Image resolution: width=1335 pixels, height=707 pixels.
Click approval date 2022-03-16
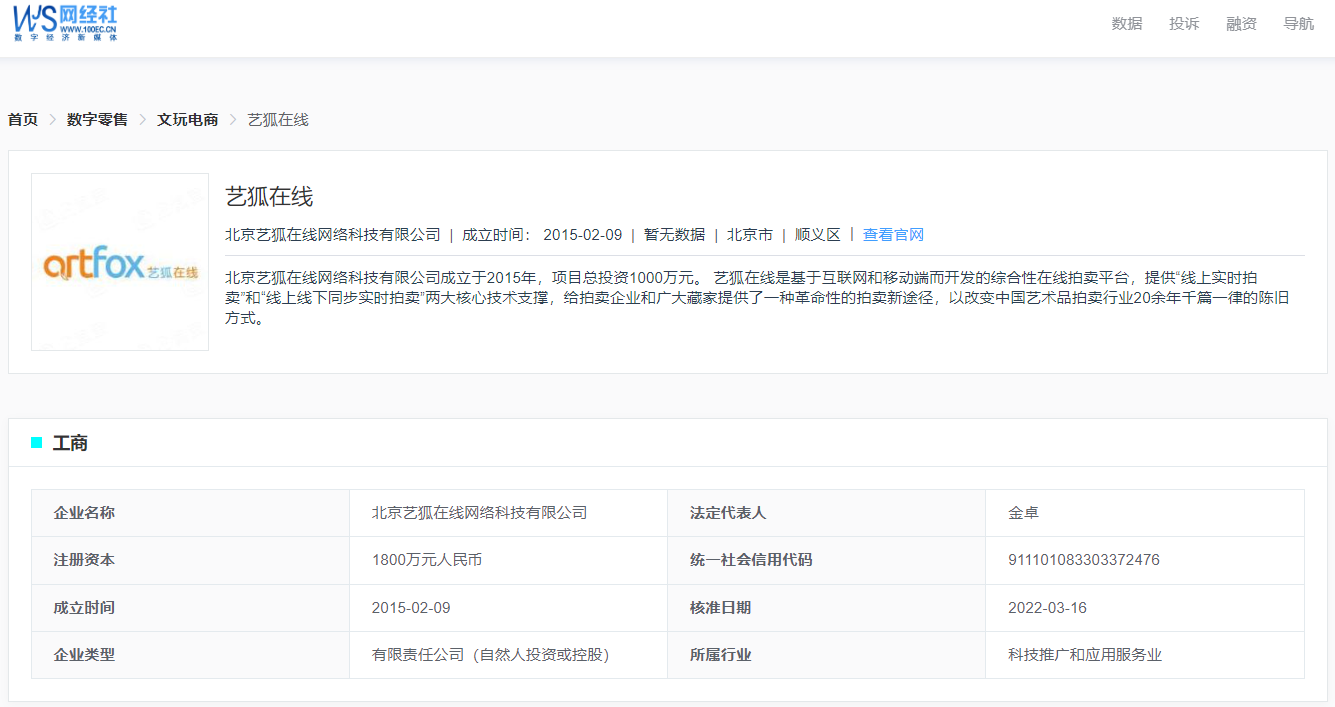(x=1047, y=608)
